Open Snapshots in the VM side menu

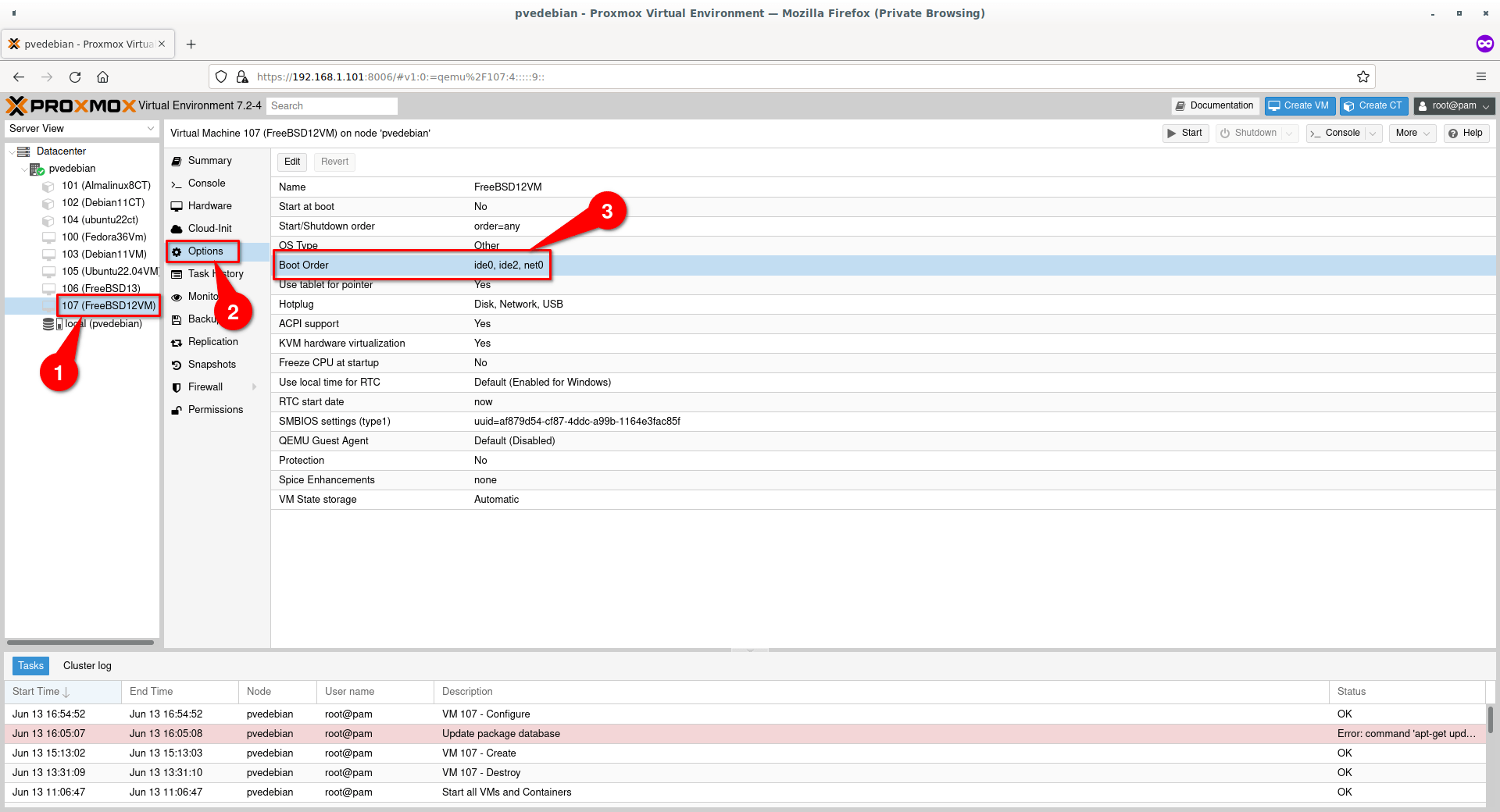pos(211,365)
